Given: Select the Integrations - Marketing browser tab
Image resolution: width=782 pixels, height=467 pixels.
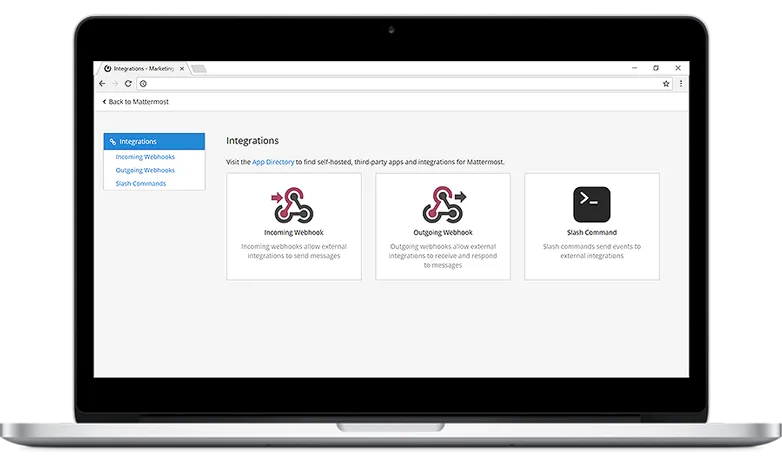Looking at the screenshot, I should click(x=143, y=68).
